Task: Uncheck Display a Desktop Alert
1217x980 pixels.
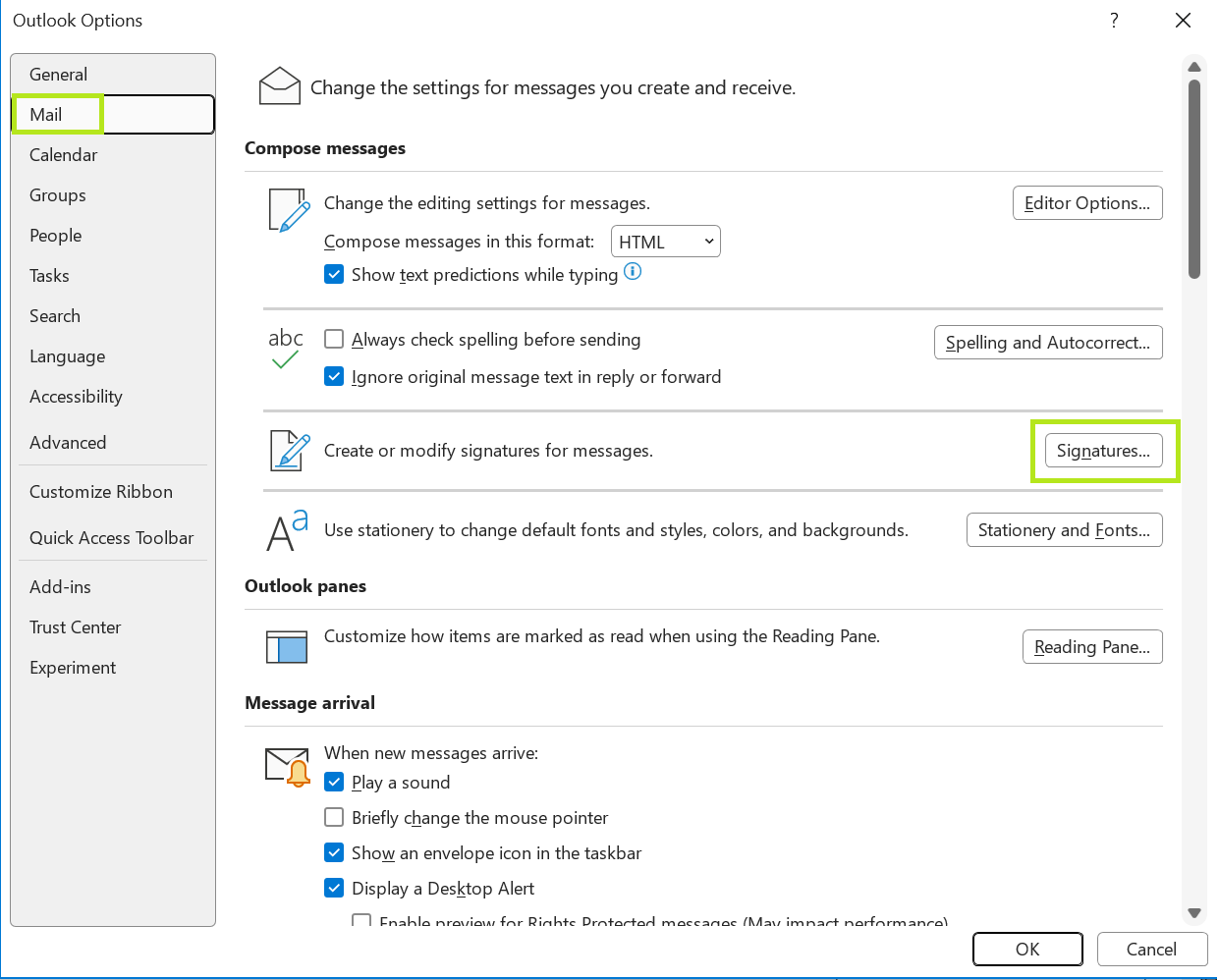Action: click(x=334, y=888)
